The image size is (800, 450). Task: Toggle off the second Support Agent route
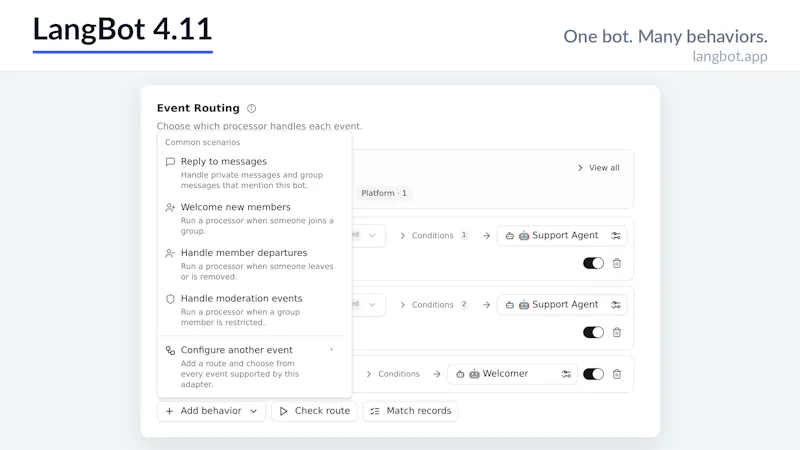[593, 333]
